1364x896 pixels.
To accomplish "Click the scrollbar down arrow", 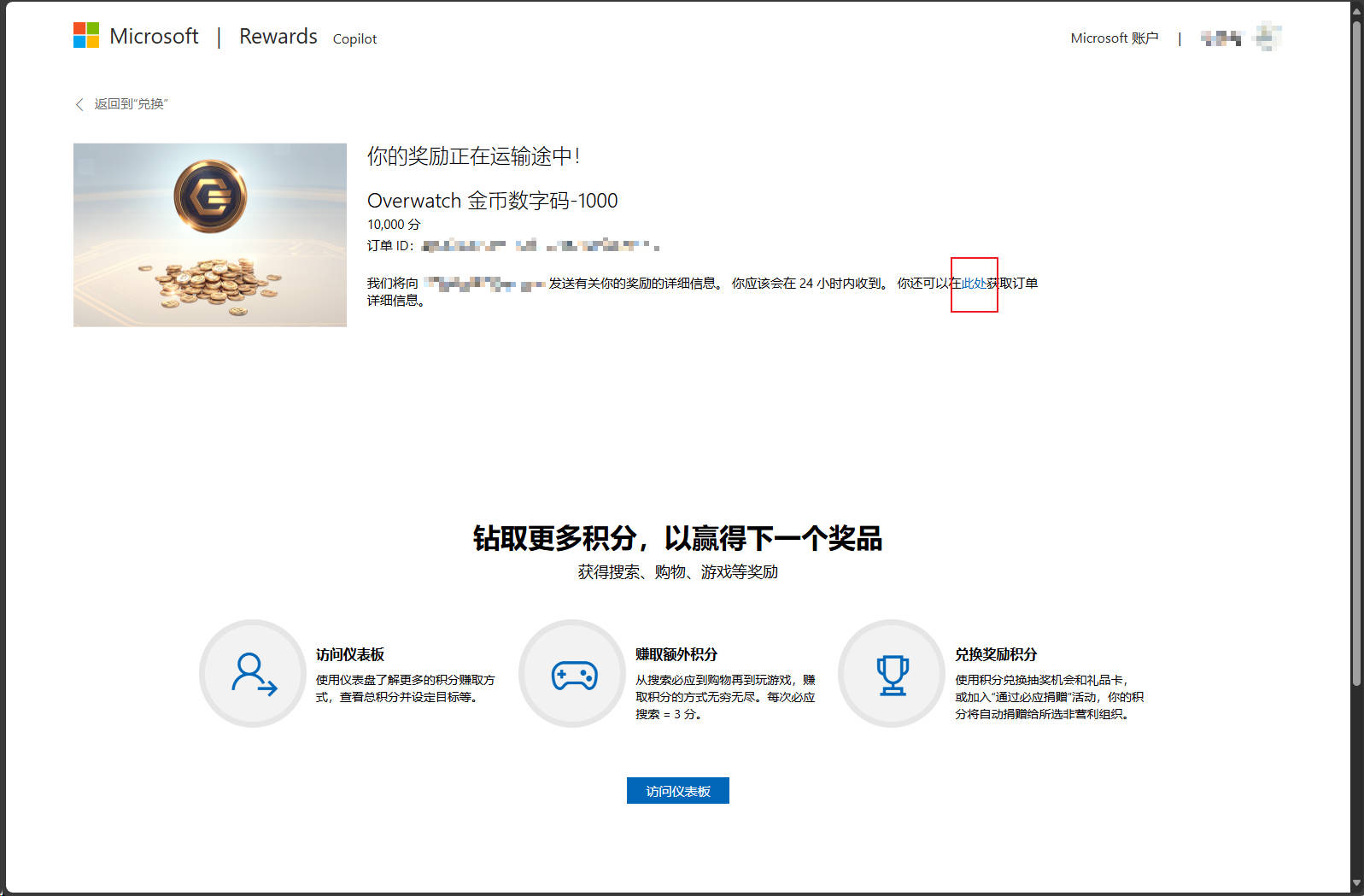I will [x=1356, y=884].
